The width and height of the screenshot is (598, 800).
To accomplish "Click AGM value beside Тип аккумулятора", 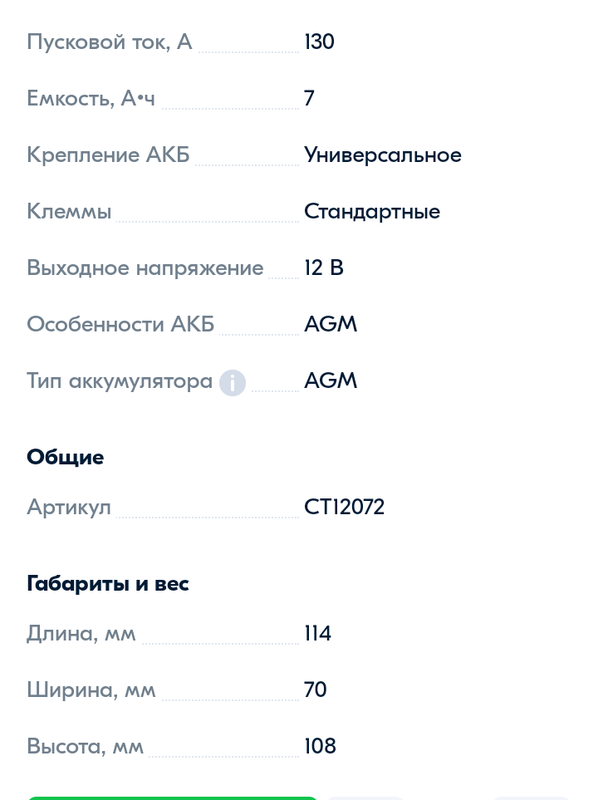I will click(331, 381).
